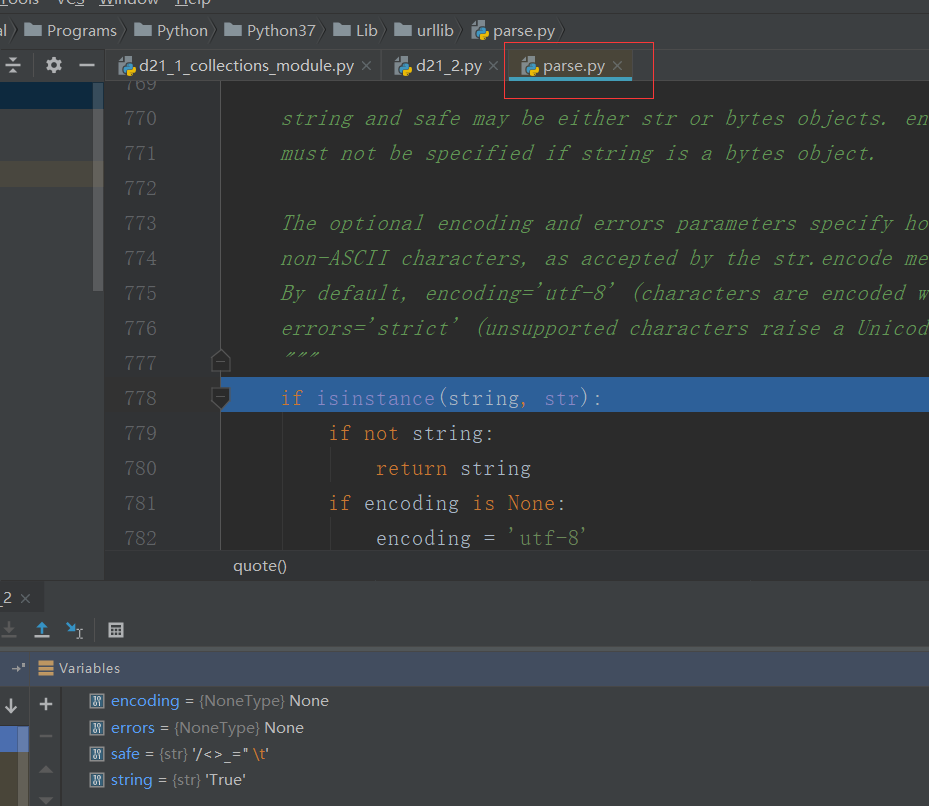Click the isinstance call on line 778

pyautogui.click(x=375, y=398)
